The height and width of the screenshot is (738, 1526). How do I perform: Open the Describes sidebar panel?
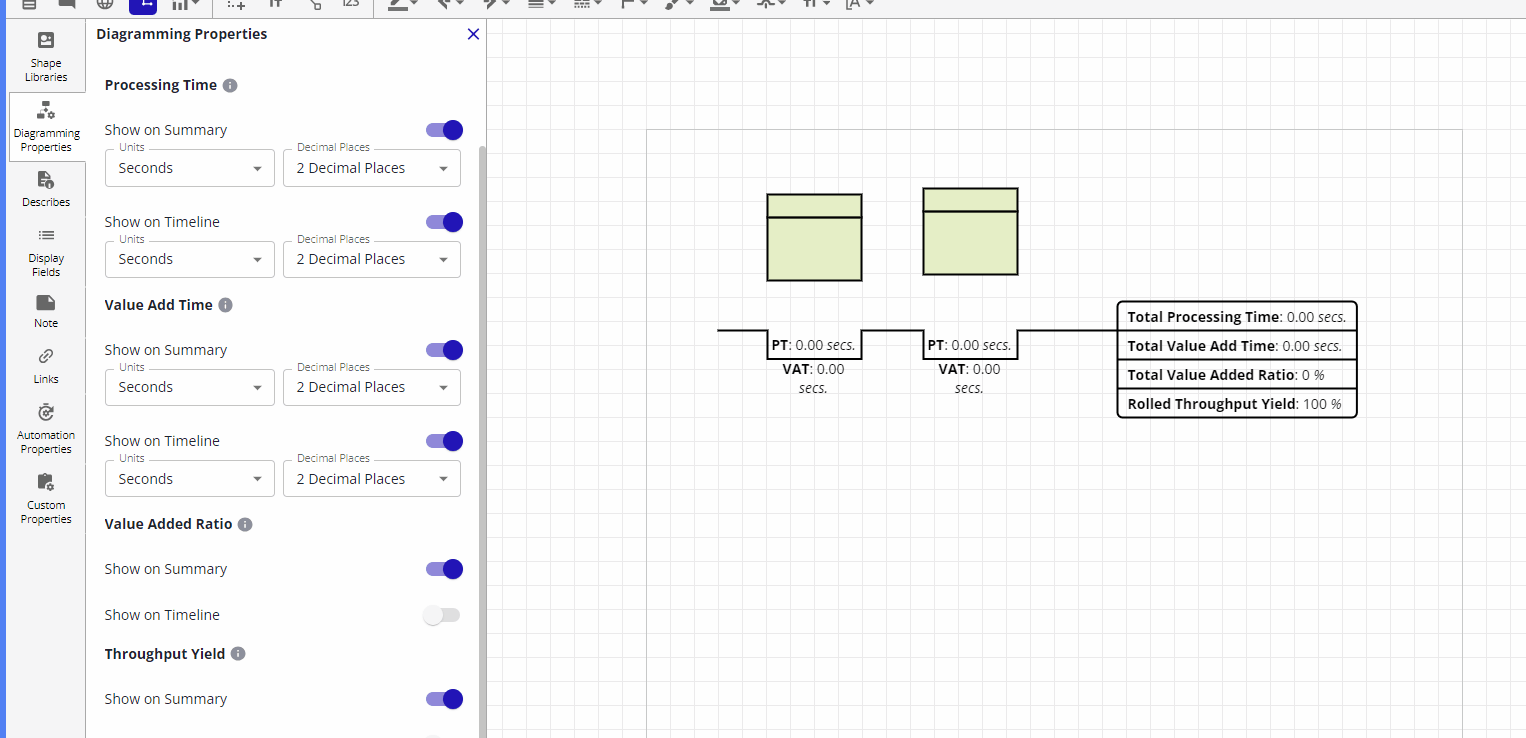[46, 188]
